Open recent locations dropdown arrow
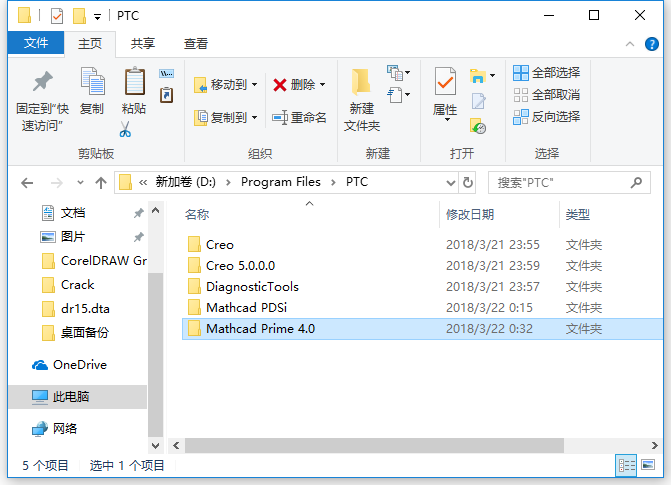Image resolution: width=671 pixels, height=485 pixels. [x=80, y=183]
